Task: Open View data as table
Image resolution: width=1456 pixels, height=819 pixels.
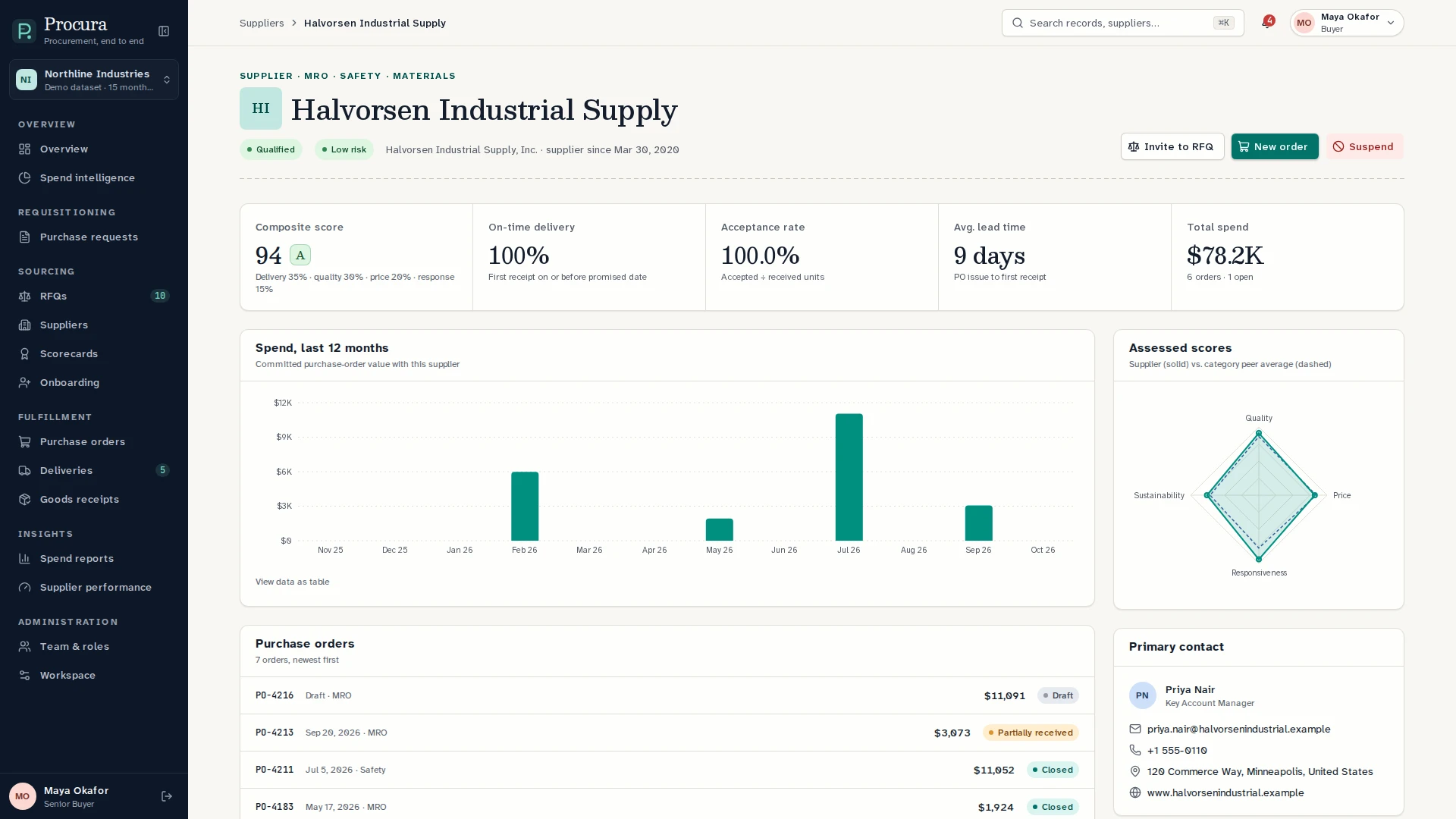Action: [292, 582]
